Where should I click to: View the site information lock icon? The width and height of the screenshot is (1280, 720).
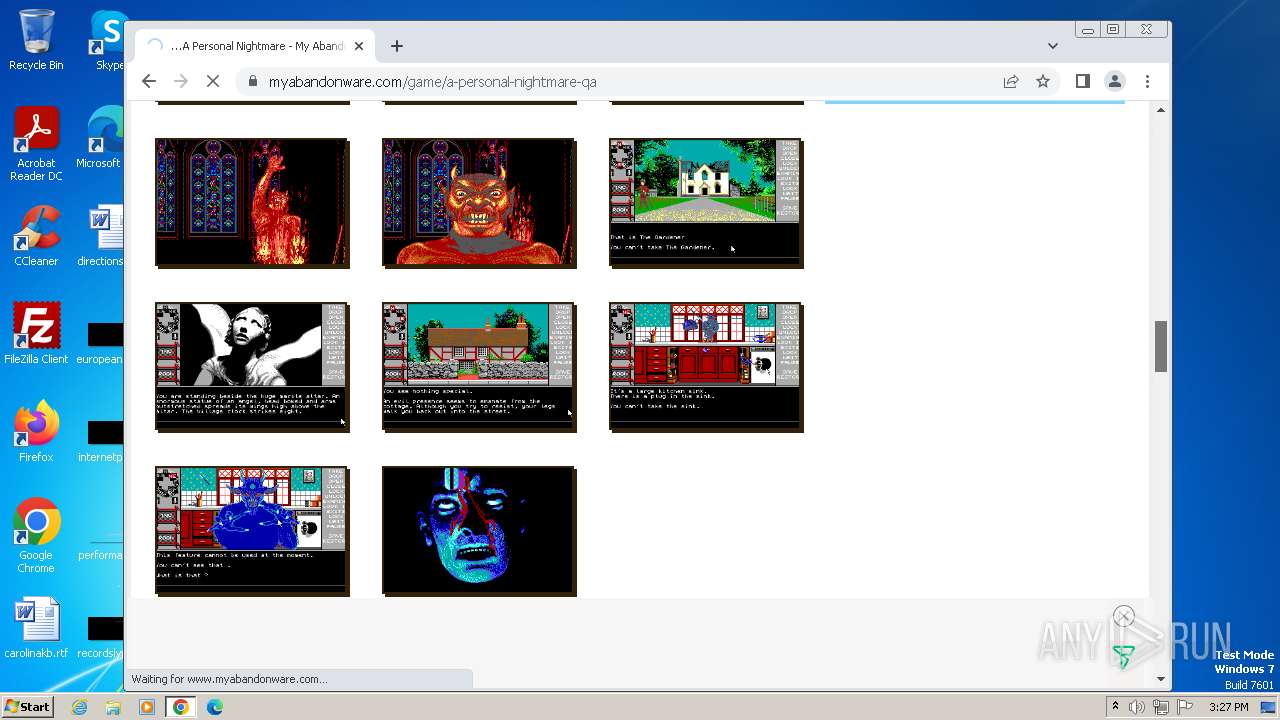pos(253,82)
